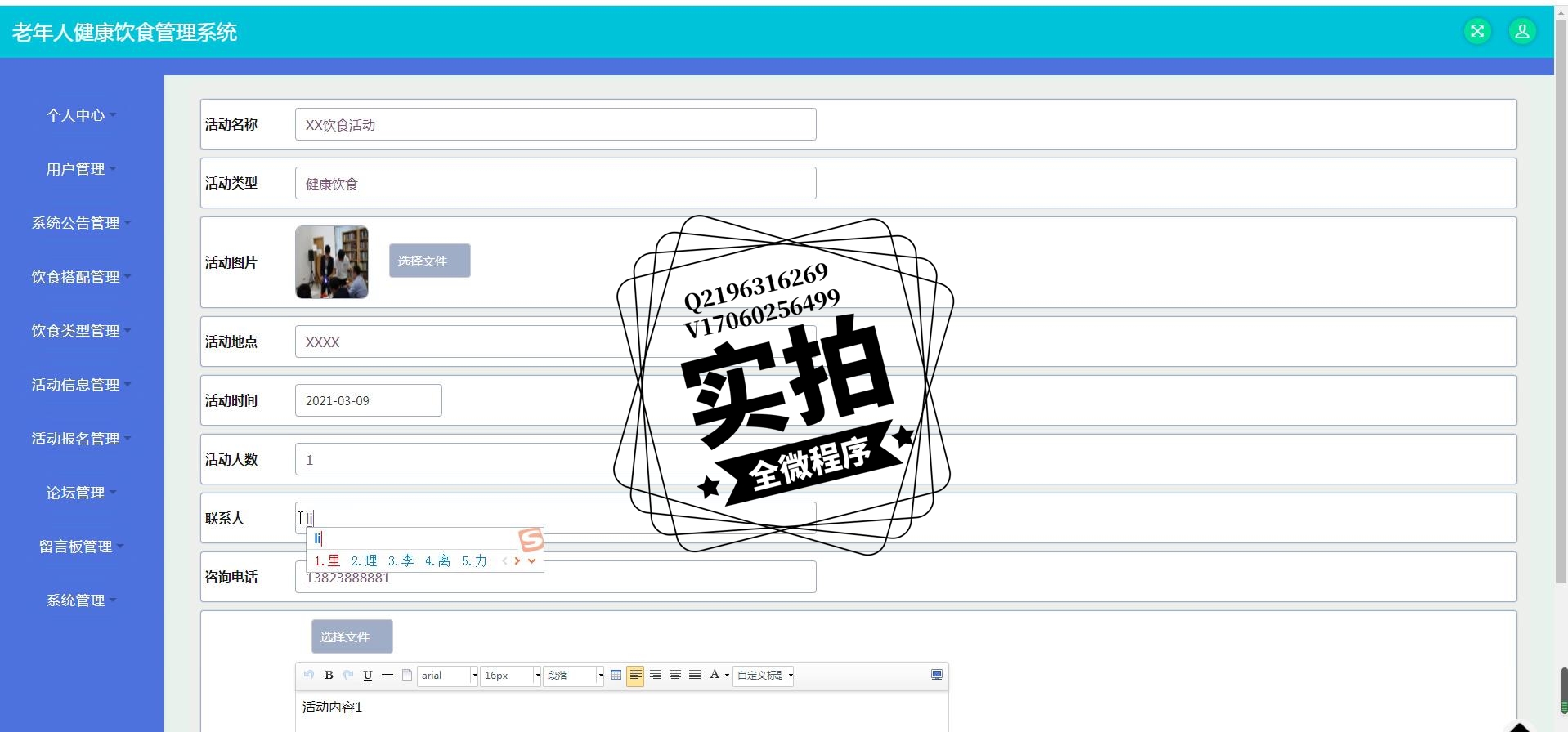Click the 活动类型 input field

(x=555, y=183)
